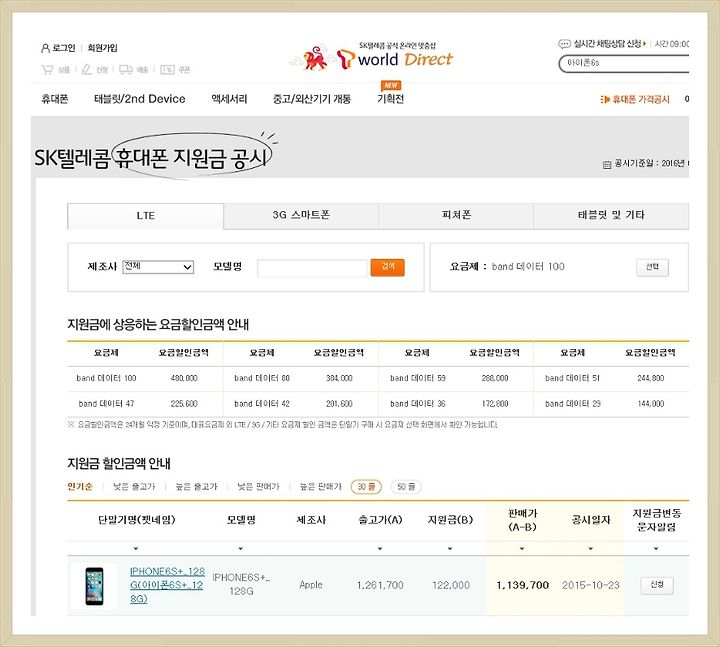Expand the 단말기명(펫네임) column sort arrow

[136, 549]
